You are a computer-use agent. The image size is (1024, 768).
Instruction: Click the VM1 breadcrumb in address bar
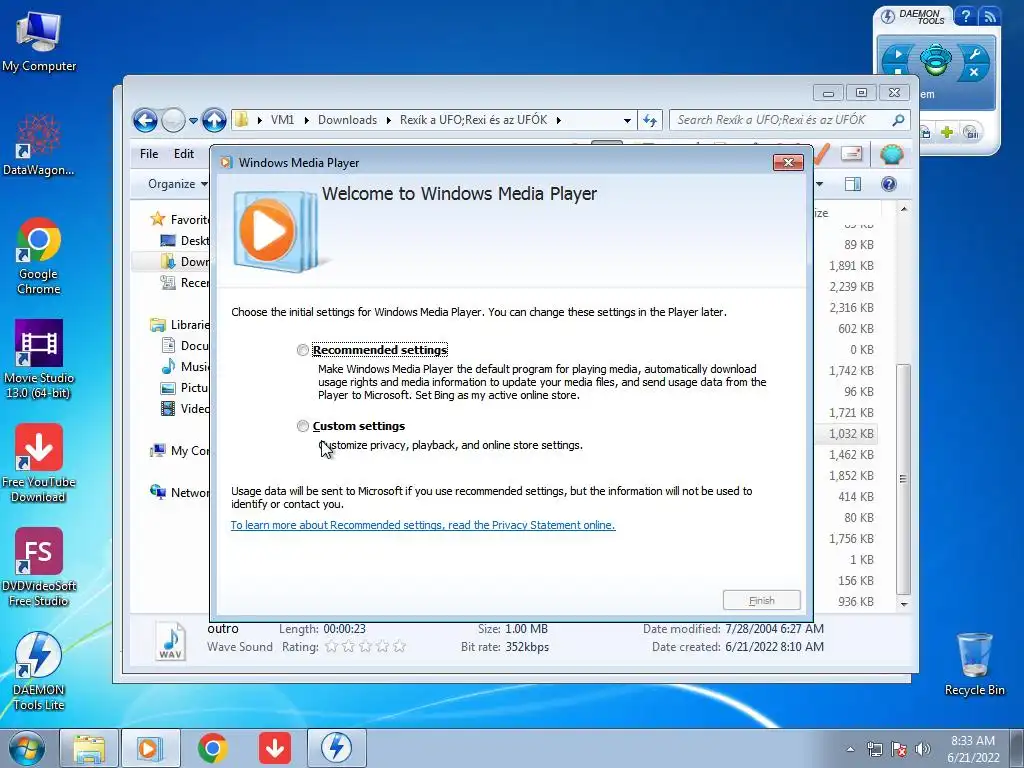coord(282,120)
